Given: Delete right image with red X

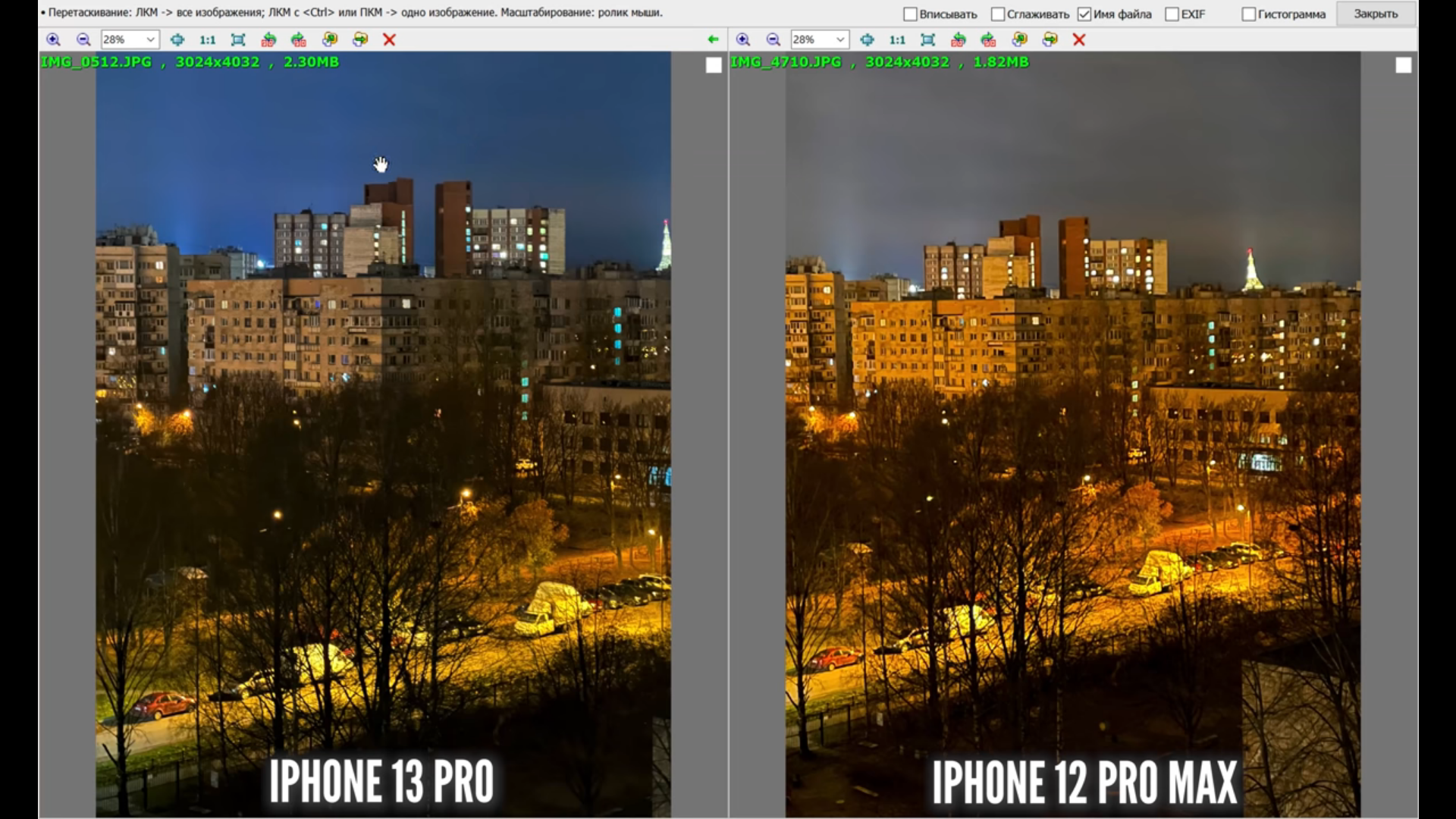Looking at the screenshot, I should (1079, 39).
